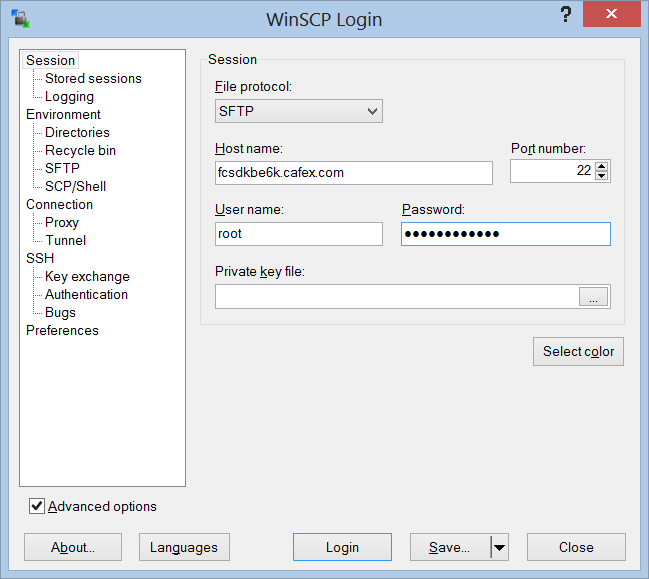Open Logging tree item
The width and height of the screenshot is (649, 579).
click(x=69, y=96)
